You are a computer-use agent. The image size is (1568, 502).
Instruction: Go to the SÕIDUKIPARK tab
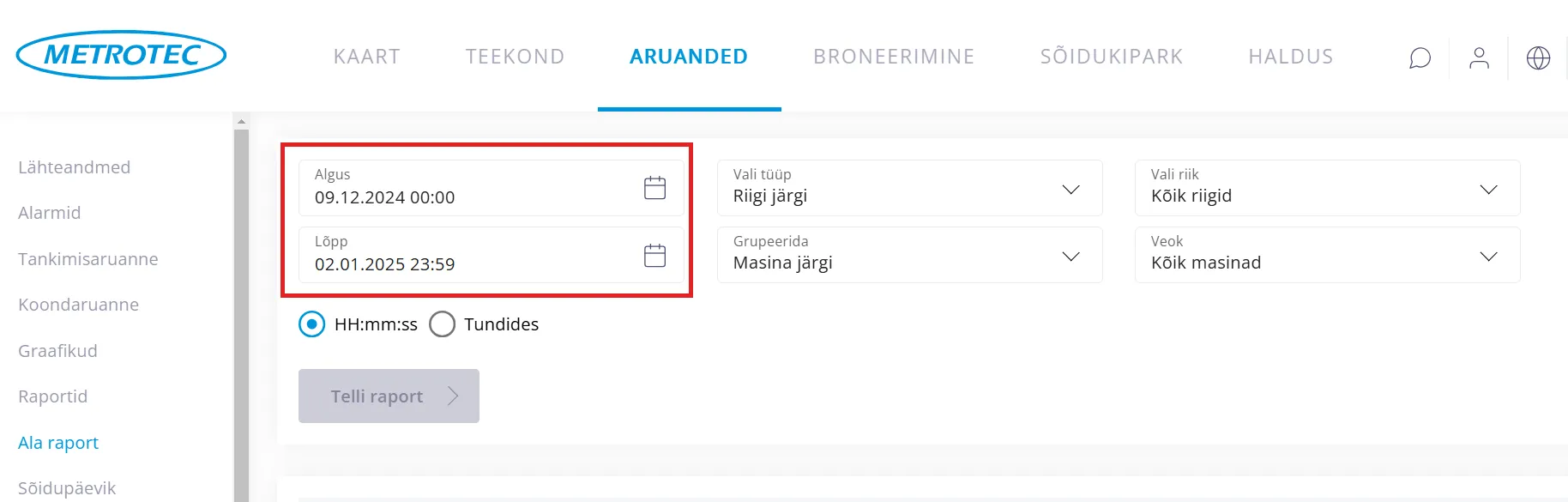[1111, 57]
